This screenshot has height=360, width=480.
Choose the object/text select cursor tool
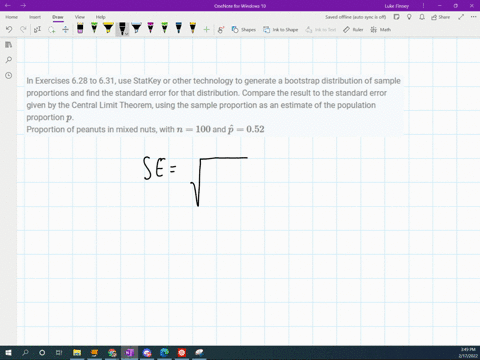[37, 30]
